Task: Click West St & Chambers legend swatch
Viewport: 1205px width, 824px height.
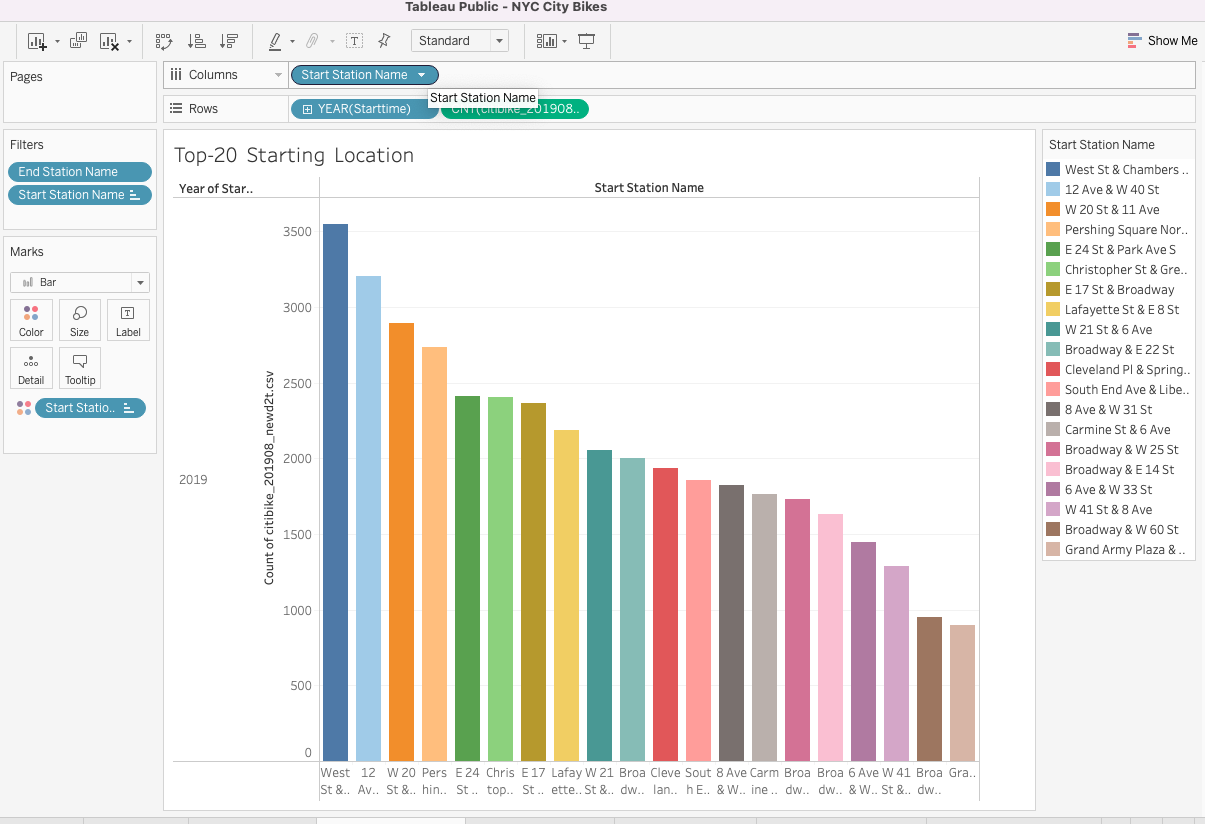Action: [1053, 170]
